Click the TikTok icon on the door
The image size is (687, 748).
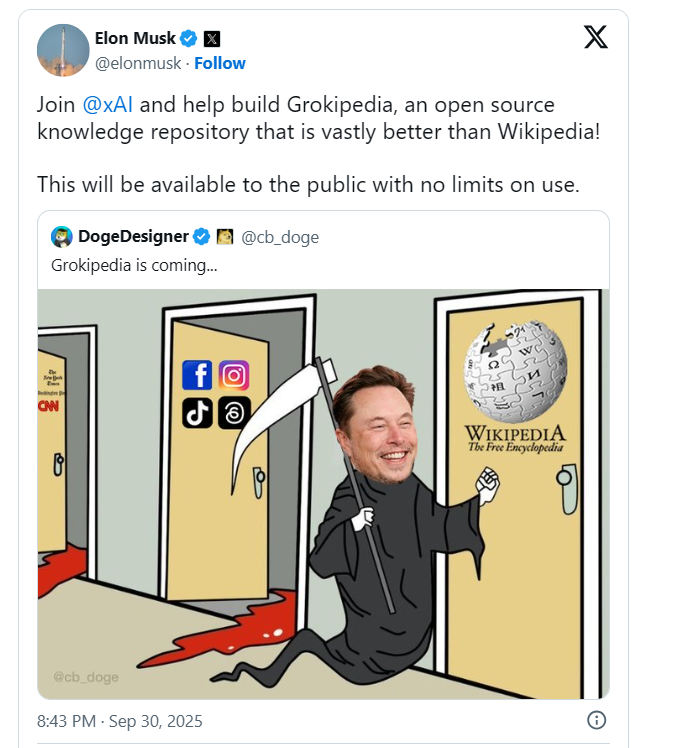point(197,412)
